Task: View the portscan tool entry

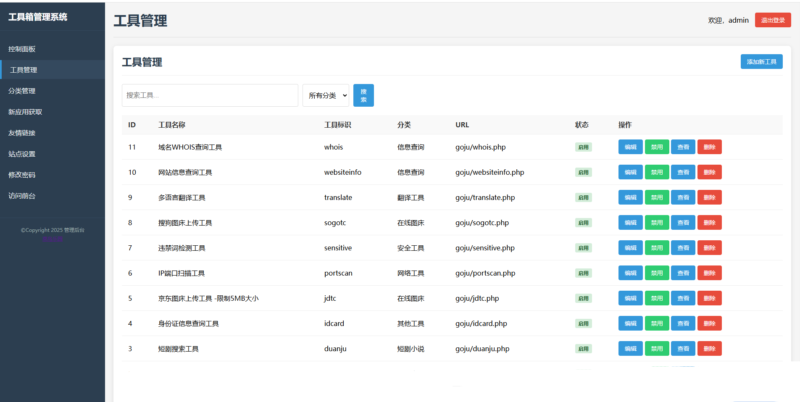Action: [x=683, y=273]
